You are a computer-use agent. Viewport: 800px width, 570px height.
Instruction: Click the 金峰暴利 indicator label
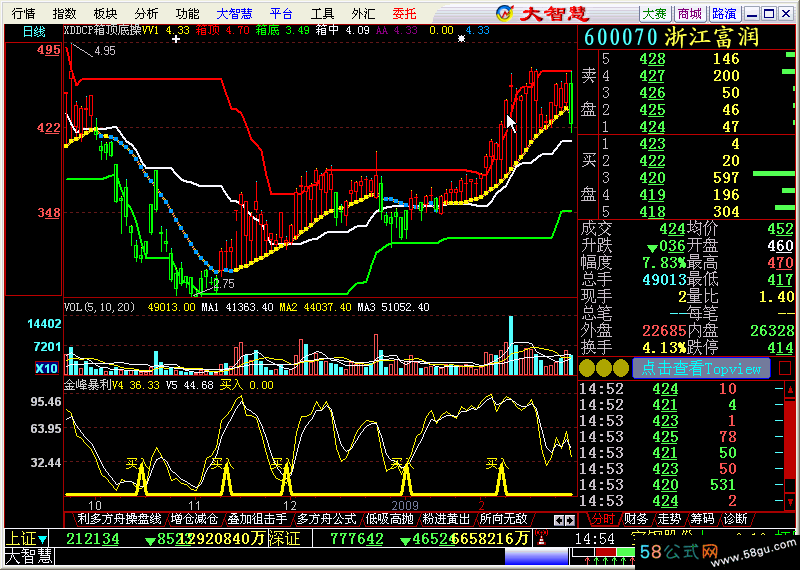click(x=87, y=385)
